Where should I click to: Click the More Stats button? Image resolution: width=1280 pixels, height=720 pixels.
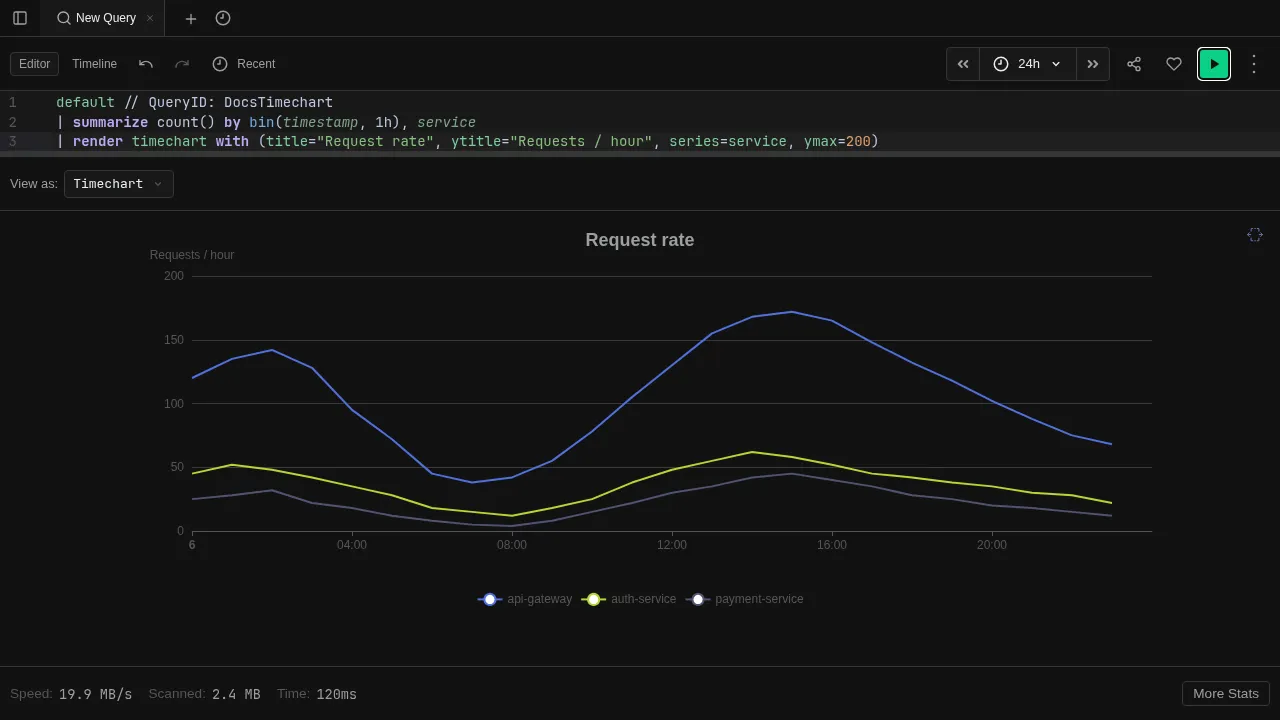click(x=1225, y=694)
